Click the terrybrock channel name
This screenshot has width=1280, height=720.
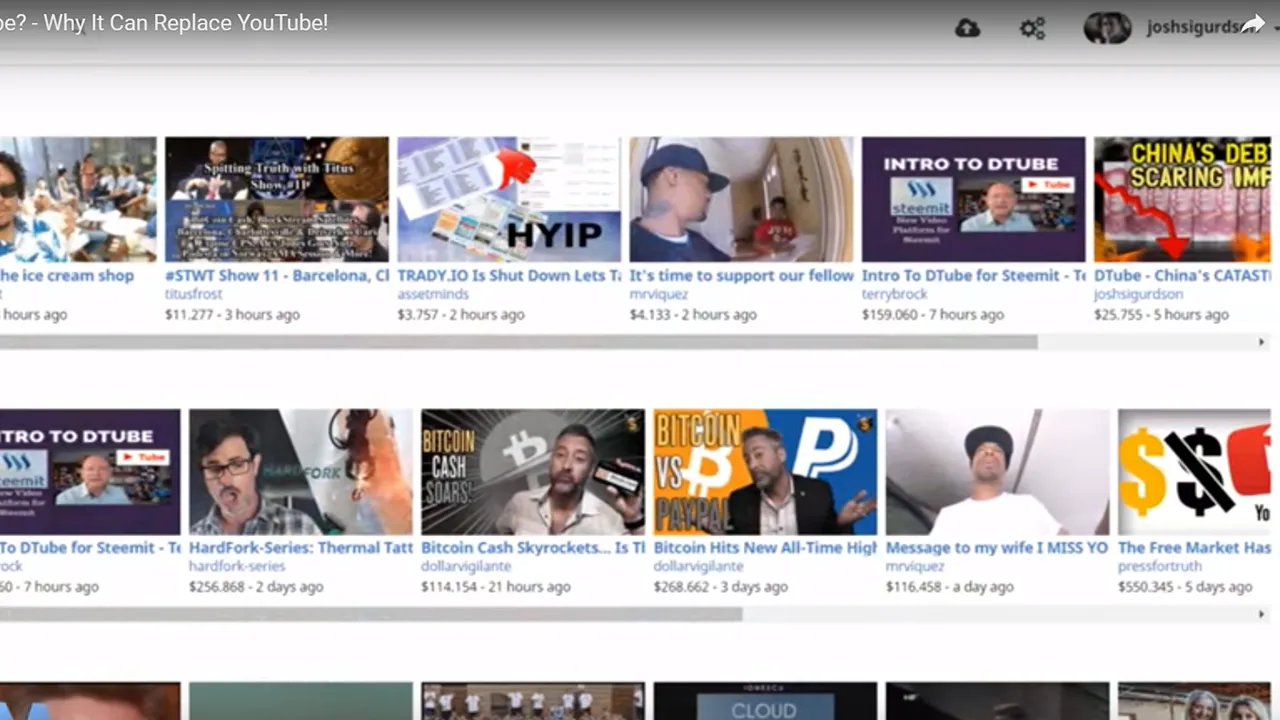pos(894,294)
